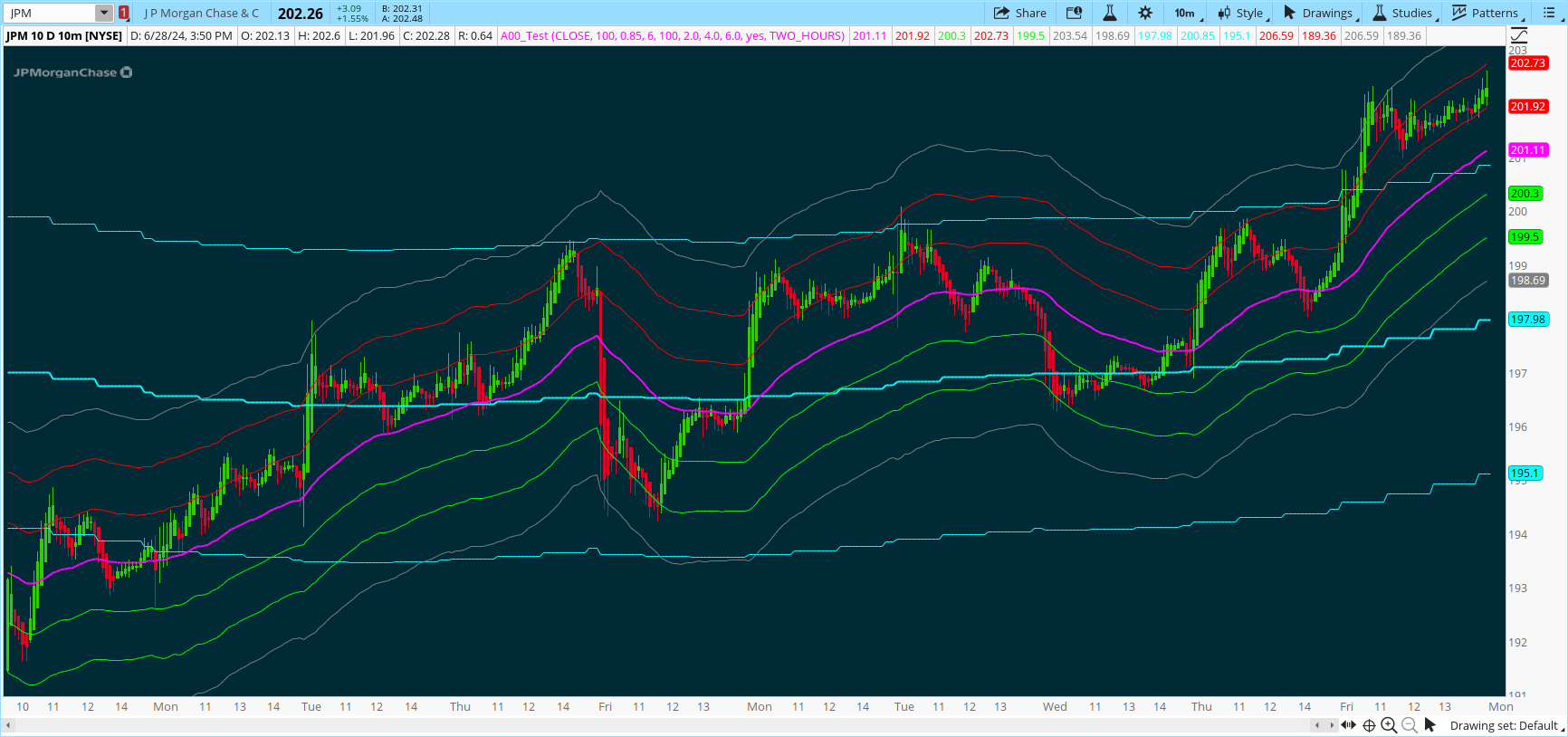Click the small right arrow beside pan icon

click(1331, 725)
